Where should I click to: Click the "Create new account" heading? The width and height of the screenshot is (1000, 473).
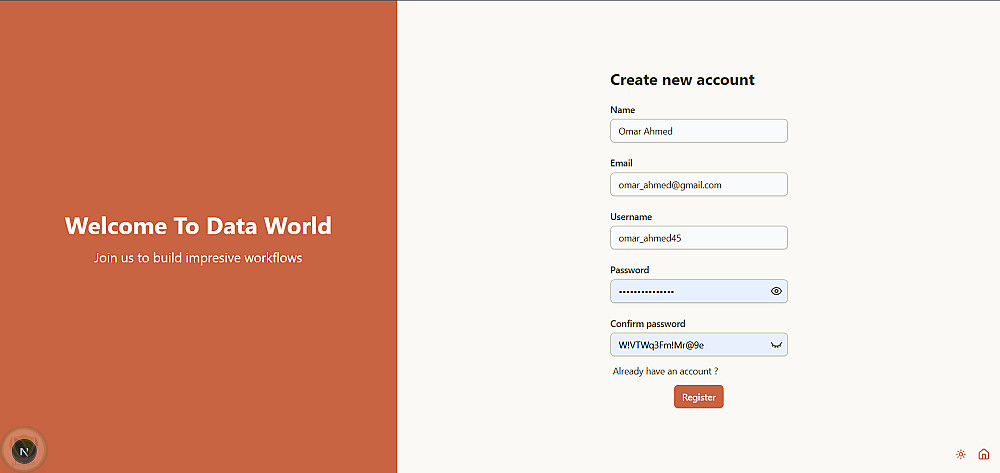(x=682, y=80)
